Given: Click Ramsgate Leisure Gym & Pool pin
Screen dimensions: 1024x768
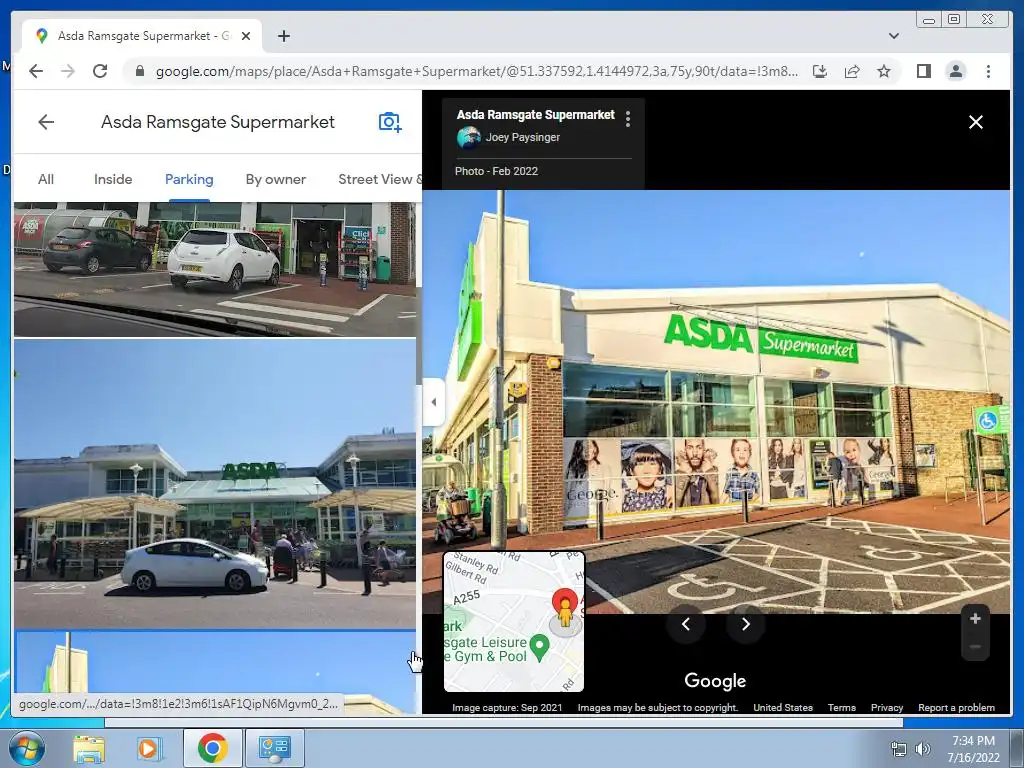Looking at the screenshot, I should (539, 647).
